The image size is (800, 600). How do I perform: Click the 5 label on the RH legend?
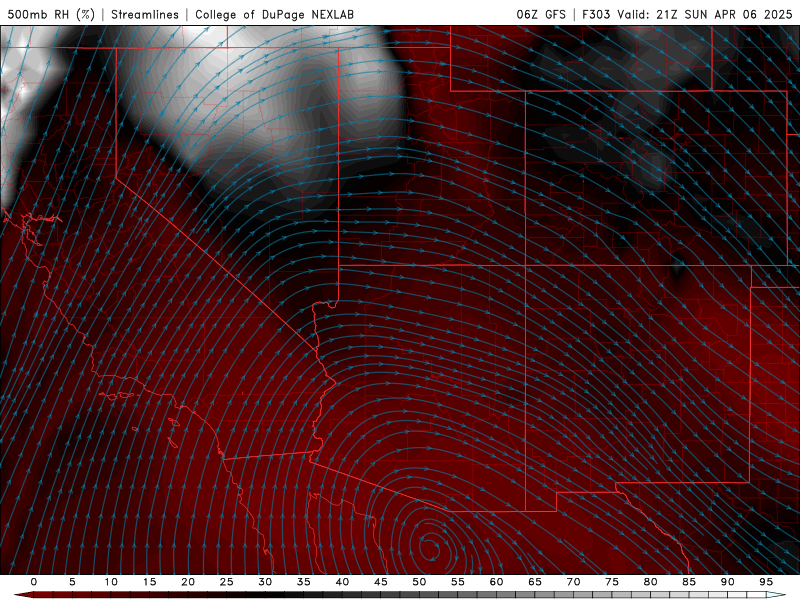72,582
